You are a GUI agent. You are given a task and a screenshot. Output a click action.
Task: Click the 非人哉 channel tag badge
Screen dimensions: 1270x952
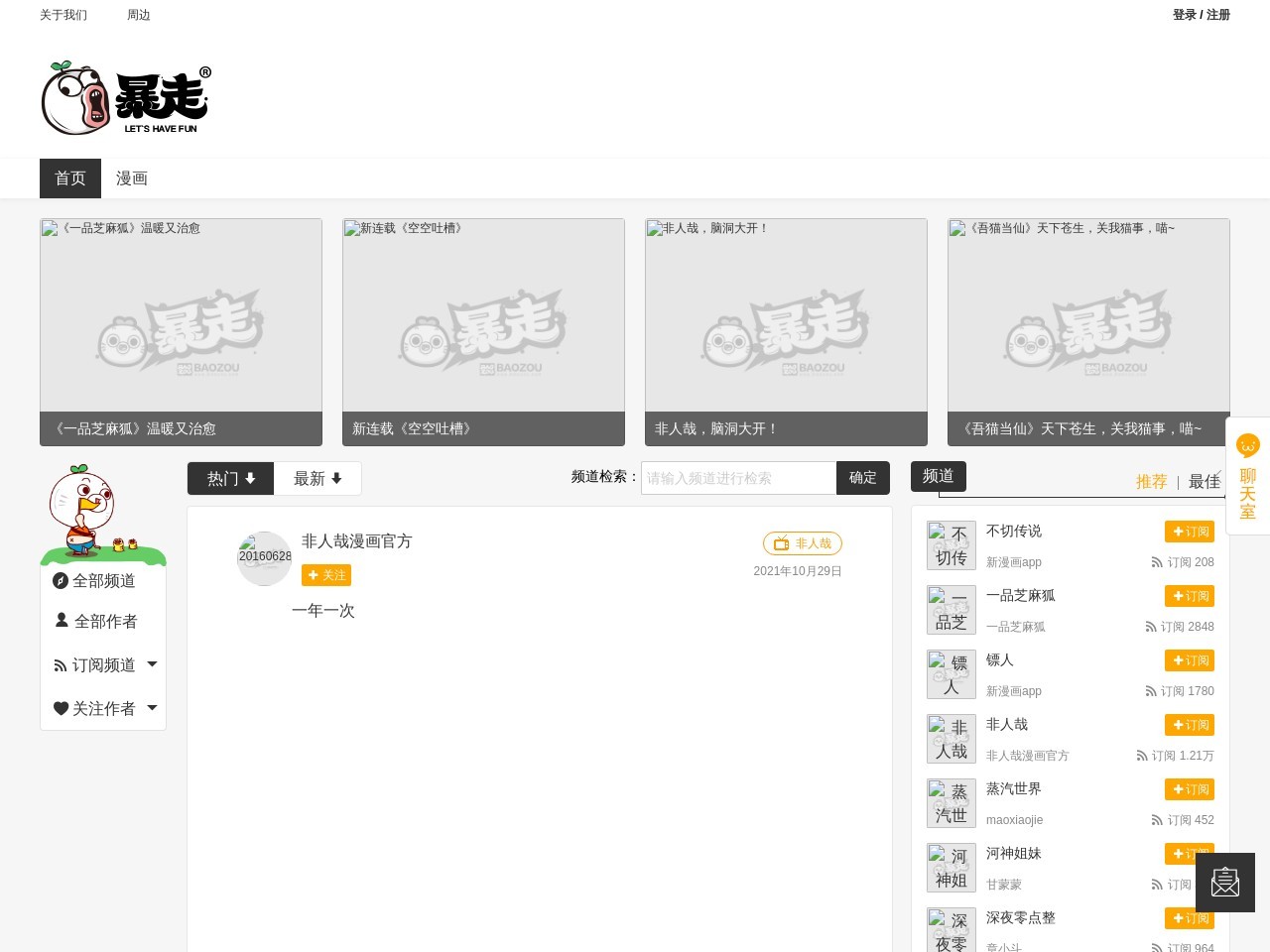click(x=802, y=543)
